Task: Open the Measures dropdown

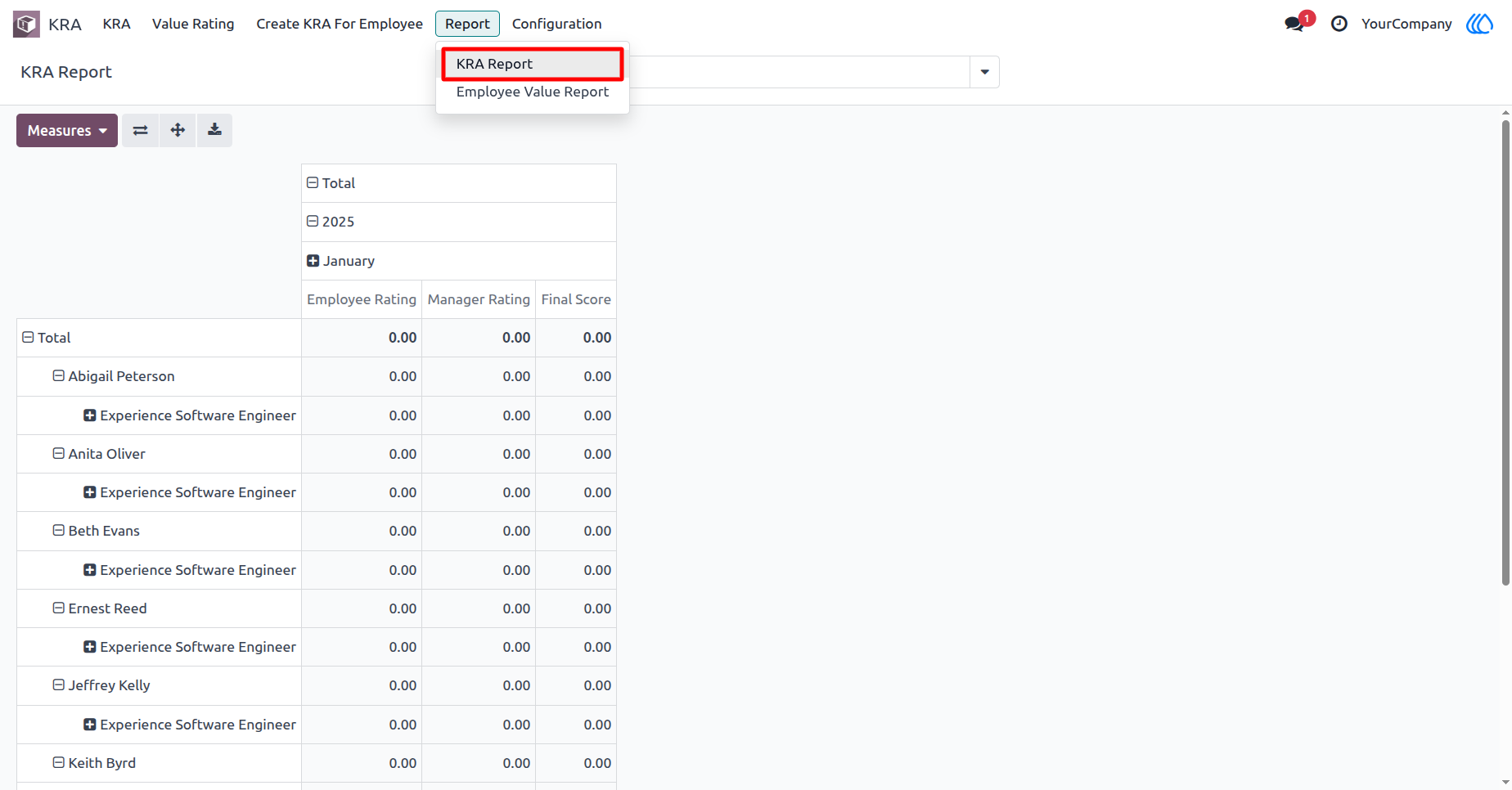Action: [67, 131]
